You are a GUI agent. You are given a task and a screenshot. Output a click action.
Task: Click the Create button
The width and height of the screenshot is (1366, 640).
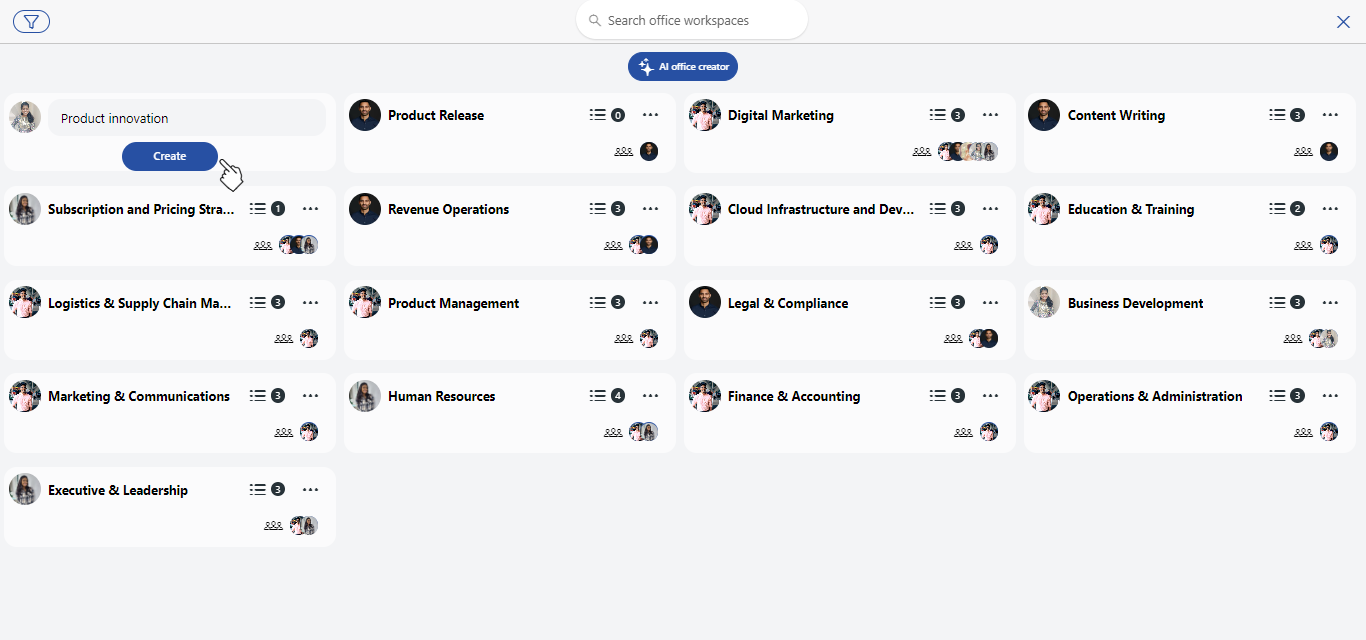(169, 156)
